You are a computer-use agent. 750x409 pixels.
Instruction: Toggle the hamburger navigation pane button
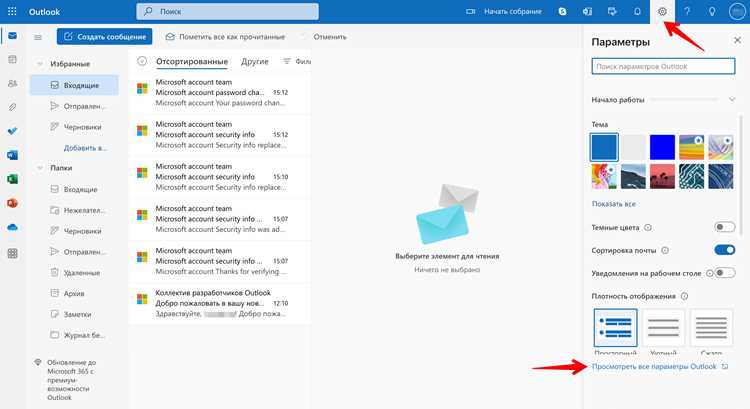[x=38, y=37]
